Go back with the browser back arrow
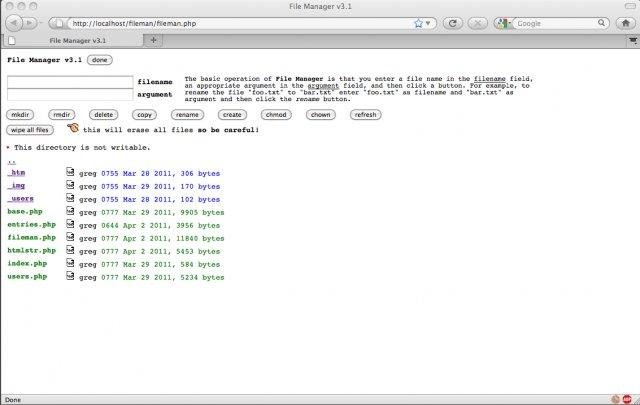This screenshot has width=640, height=405. pos(14,23)
